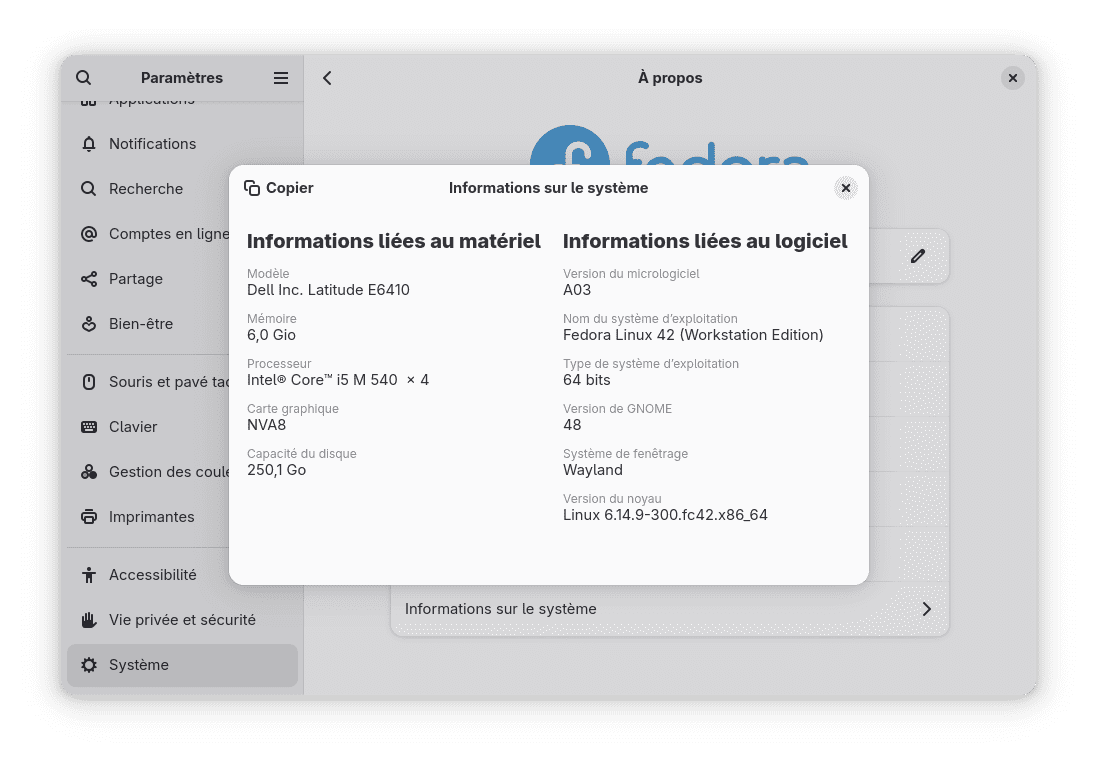Viewport: 1097px width, 762px height.
Task: Click the "Paramètres" sidebar title
Action: 182,78
